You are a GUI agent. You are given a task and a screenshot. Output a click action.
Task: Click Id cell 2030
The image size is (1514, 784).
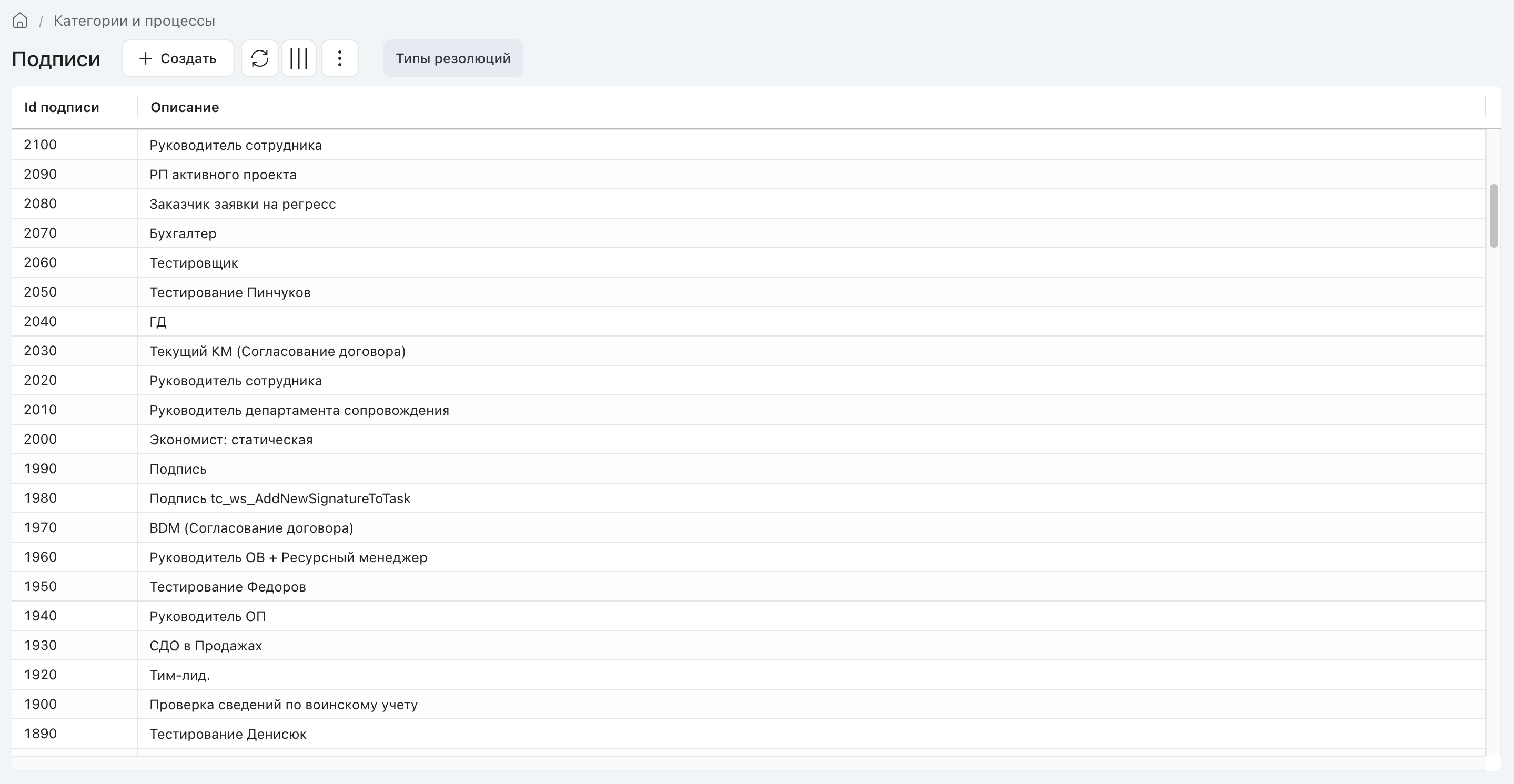(74, 351)
